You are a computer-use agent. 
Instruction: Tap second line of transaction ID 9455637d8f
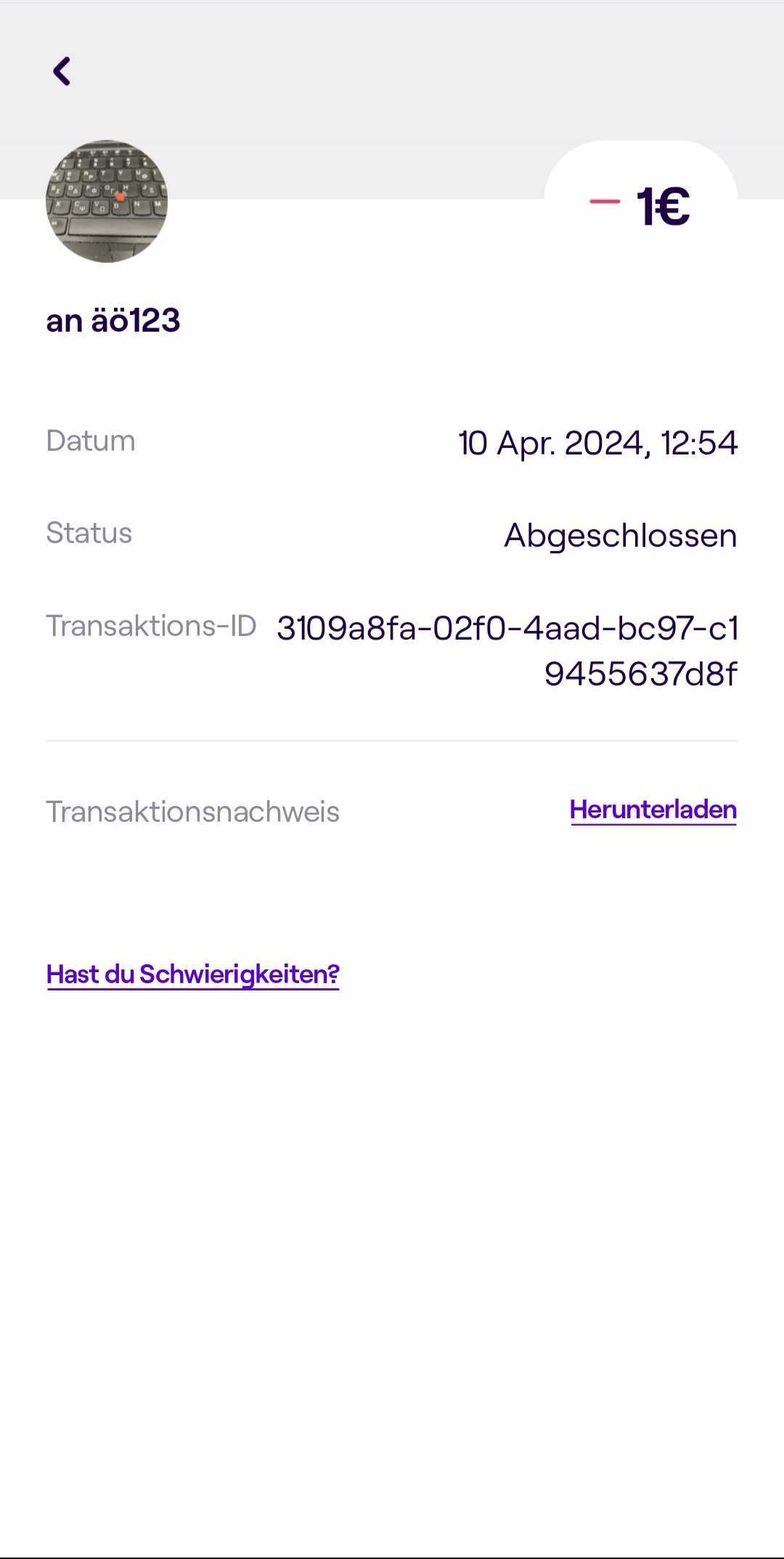click(x=641, y=674)
